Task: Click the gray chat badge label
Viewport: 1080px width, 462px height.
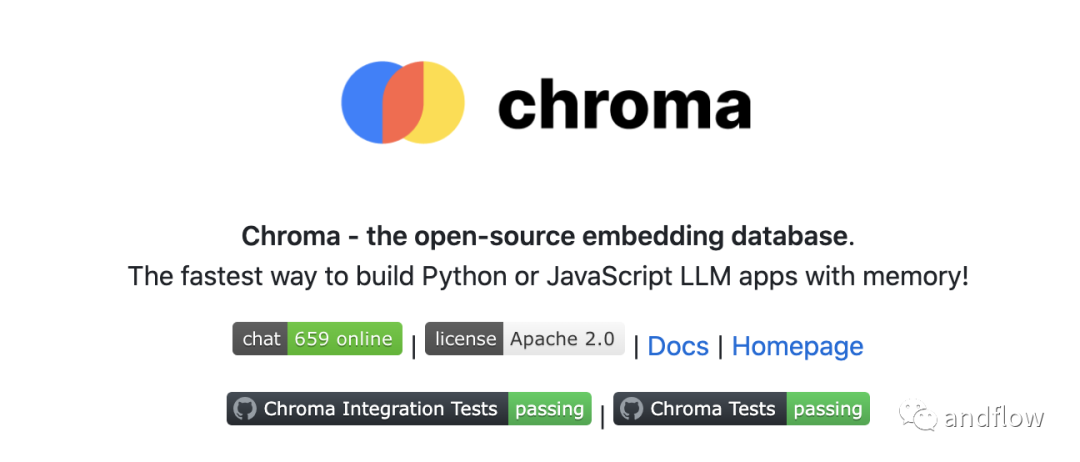Action: tap(261, 339)
